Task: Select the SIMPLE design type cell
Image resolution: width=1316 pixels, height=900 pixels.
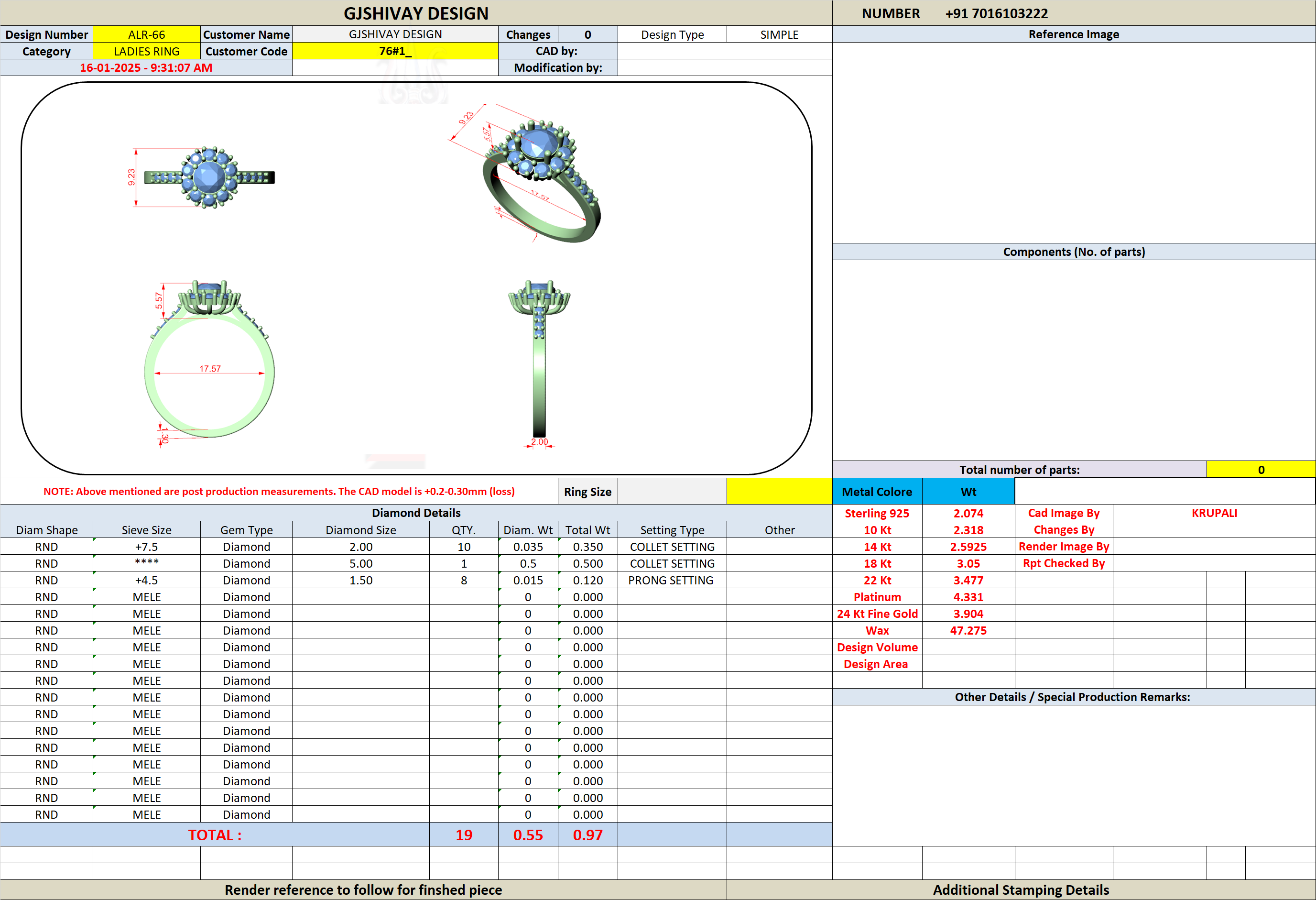Action: tap(779, 34)
